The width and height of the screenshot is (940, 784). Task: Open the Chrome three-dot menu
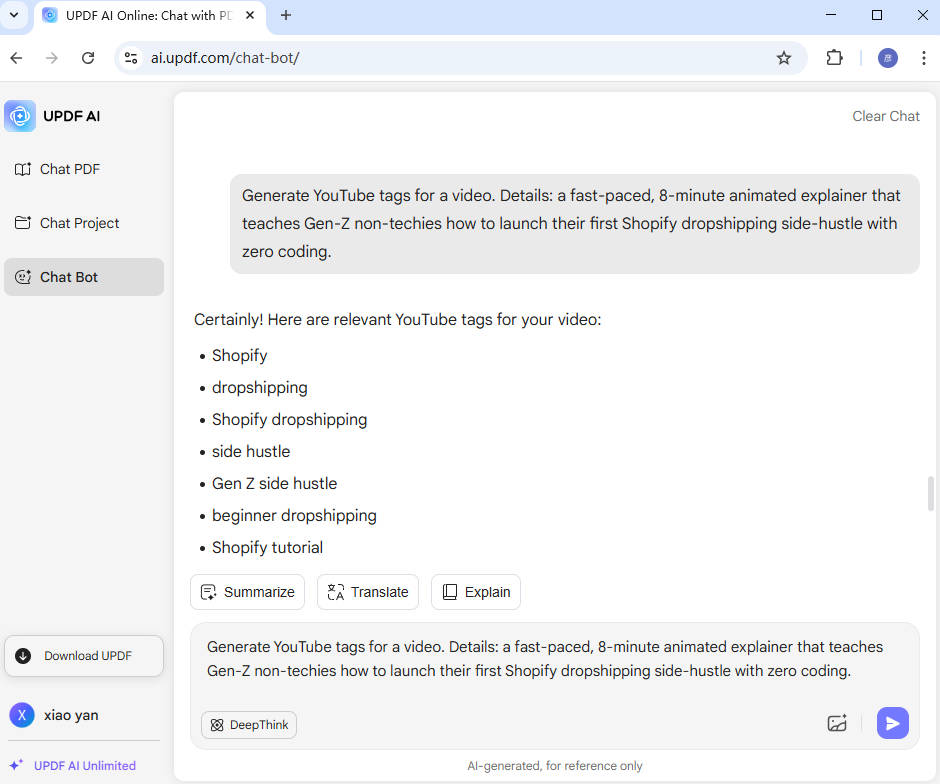click(923, 58)
